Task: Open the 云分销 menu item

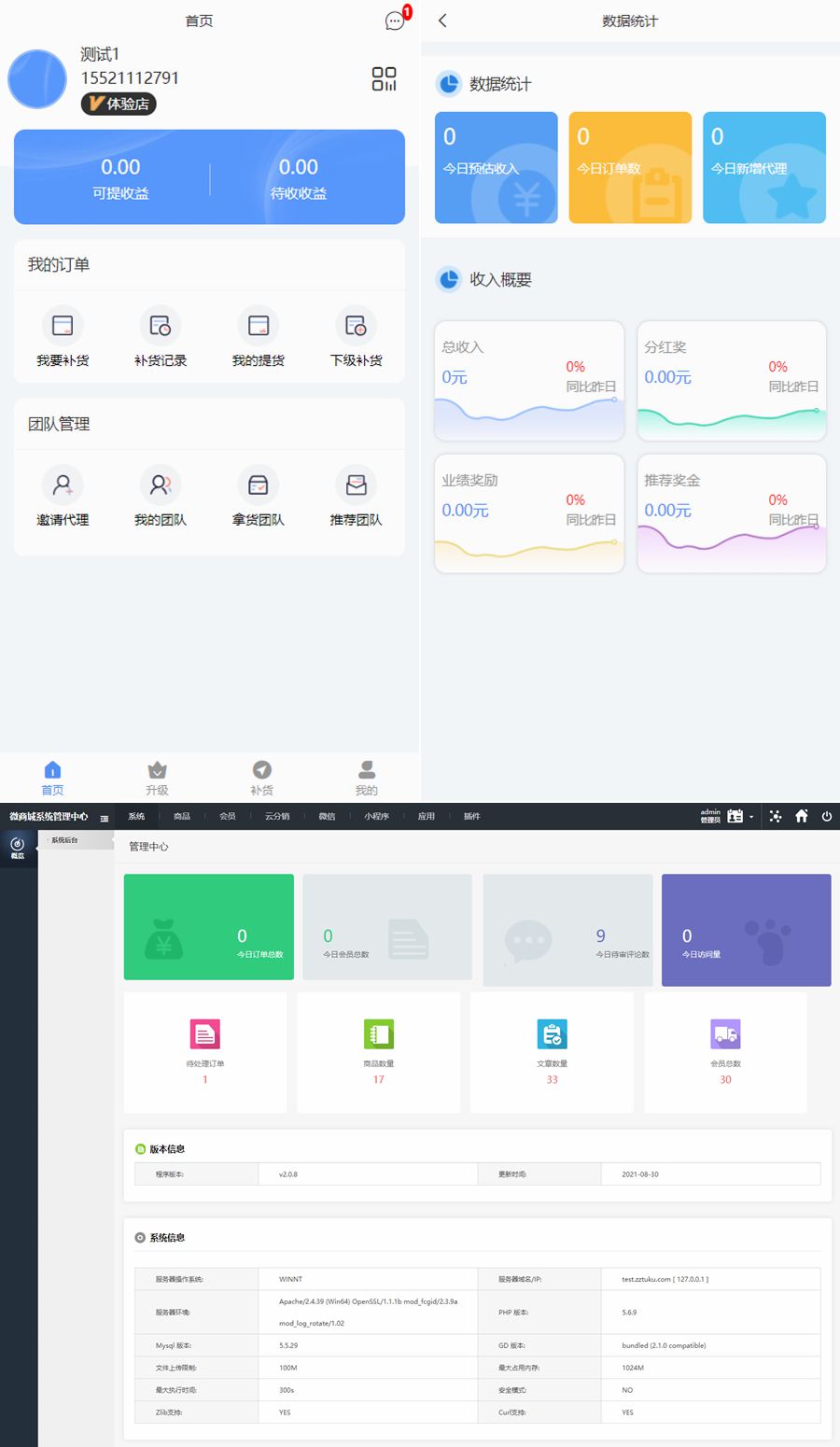Action: tap(277, 816)
